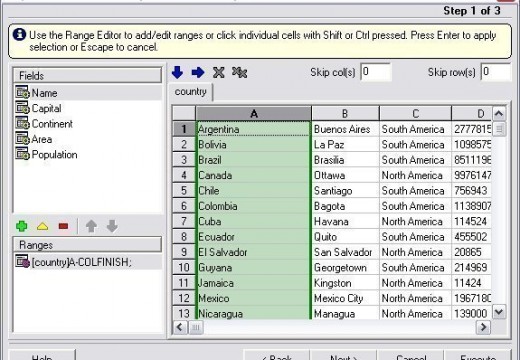Click the blue right arrow range icon

(x=198, y=72)
